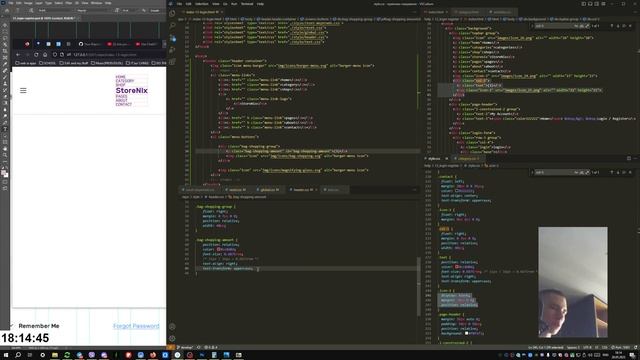The width and height of the screenshot is (640, 360).
Task: Open Extensions view in VS Code
Action: point(172,62)
